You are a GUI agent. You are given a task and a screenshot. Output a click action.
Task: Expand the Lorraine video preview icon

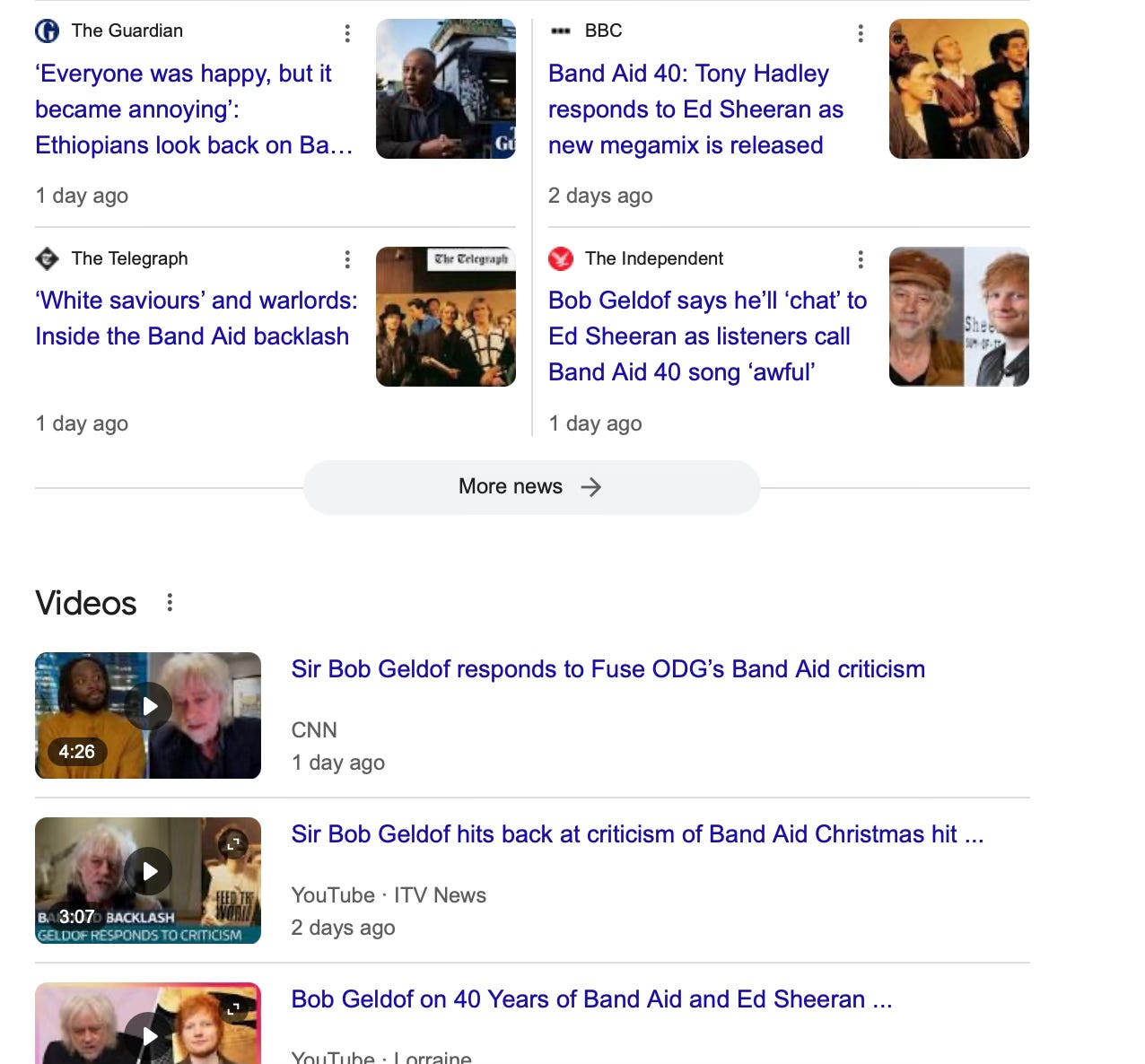[233, 1008]
